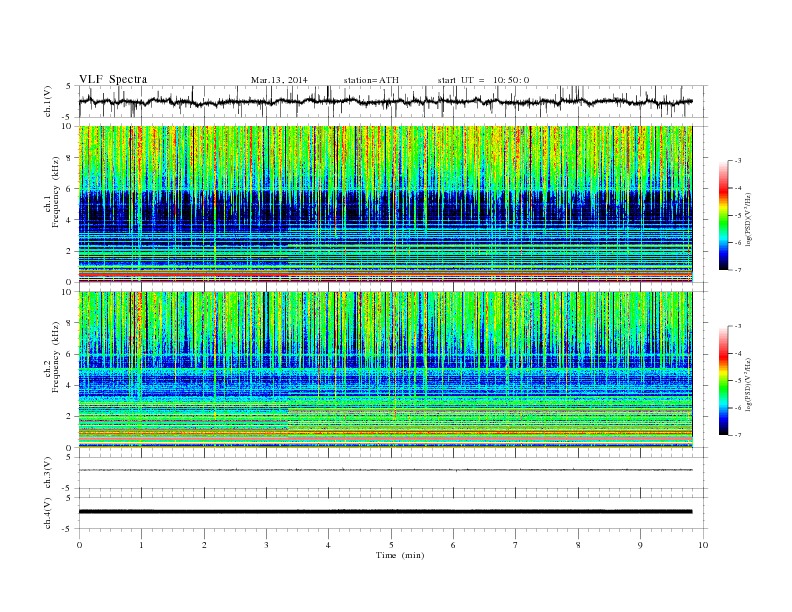Click time axis tick label "5"
Screen dimensions: 792x612
click(x=391, y=545)
